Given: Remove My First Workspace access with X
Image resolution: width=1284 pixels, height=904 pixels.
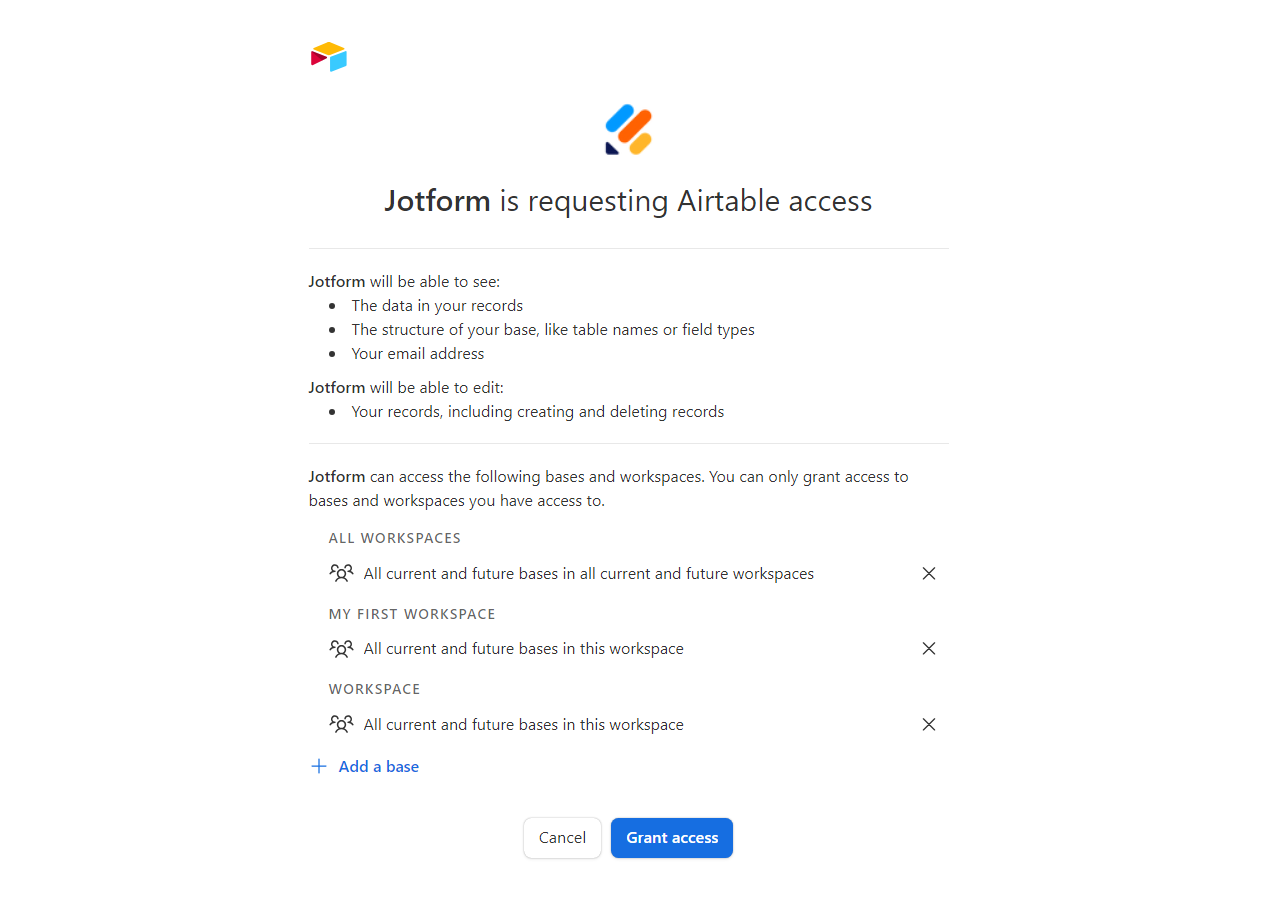Looking at the screenshot, I should pyautogui.click(x=929, y=649).
